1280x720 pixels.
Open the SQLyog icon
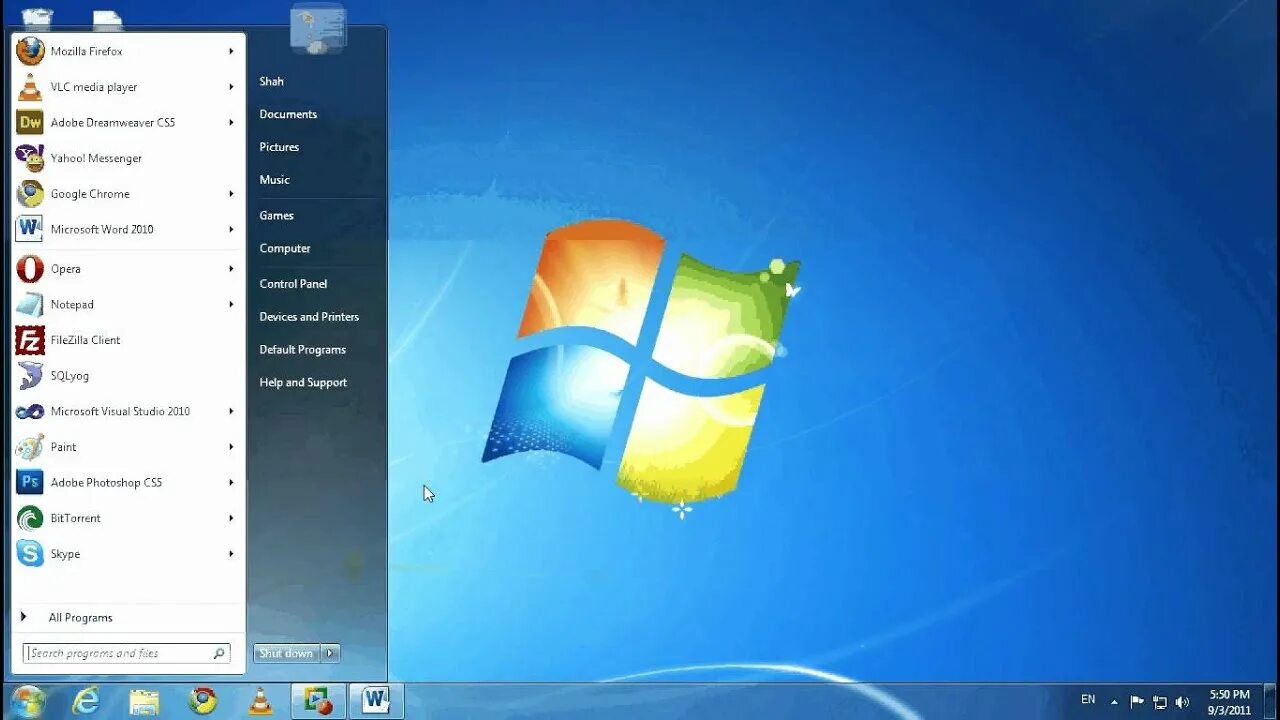click(30, 376)
